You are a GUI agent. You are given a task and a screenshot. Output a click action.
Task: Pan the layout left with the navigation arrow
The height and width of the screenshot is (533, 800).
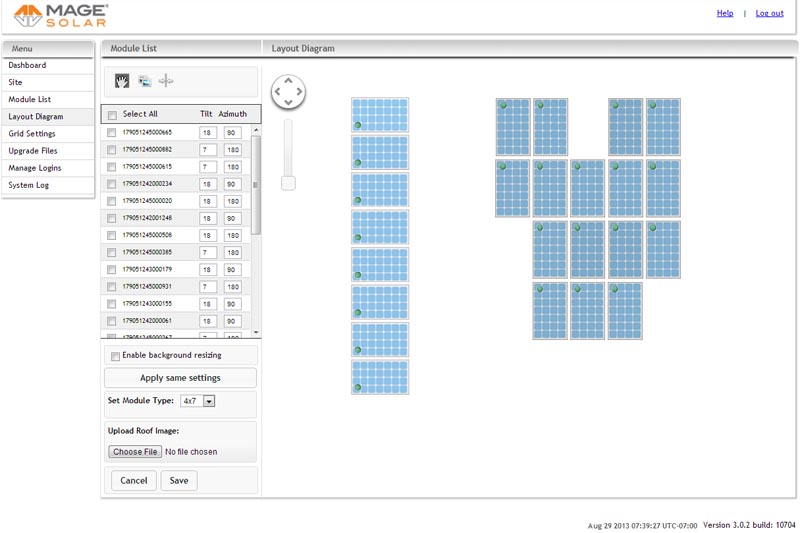pos(277,92)
